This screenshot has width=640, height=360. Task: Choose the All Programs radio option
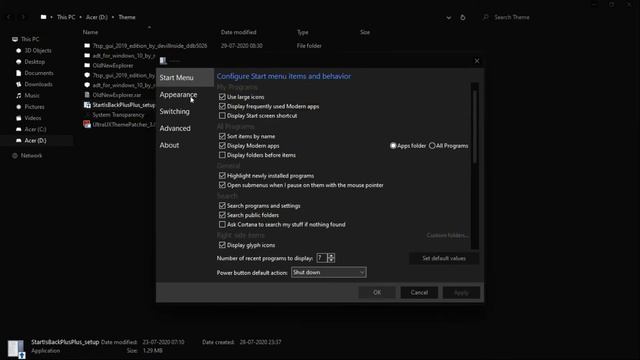click(x=432, y=146)
